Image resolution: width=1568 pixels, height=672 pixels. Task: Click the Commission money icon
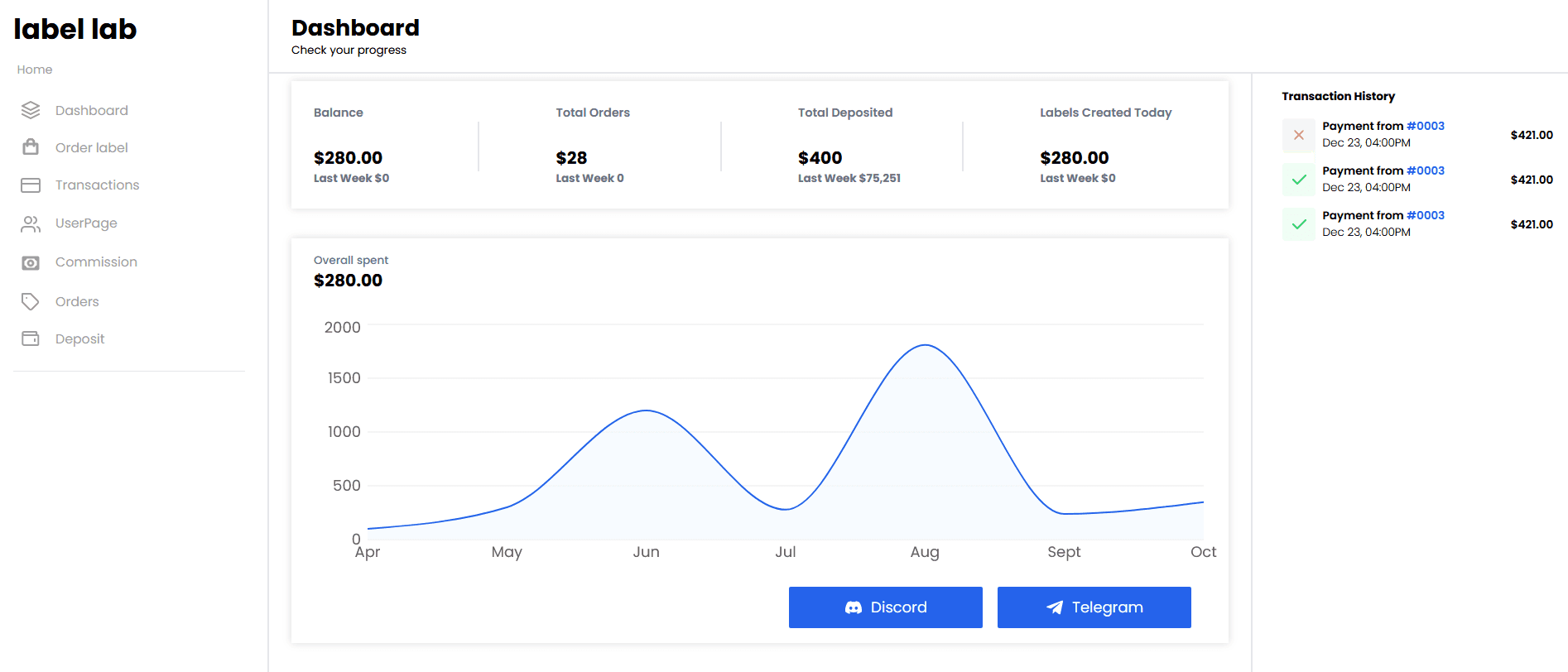coord(31,262)
